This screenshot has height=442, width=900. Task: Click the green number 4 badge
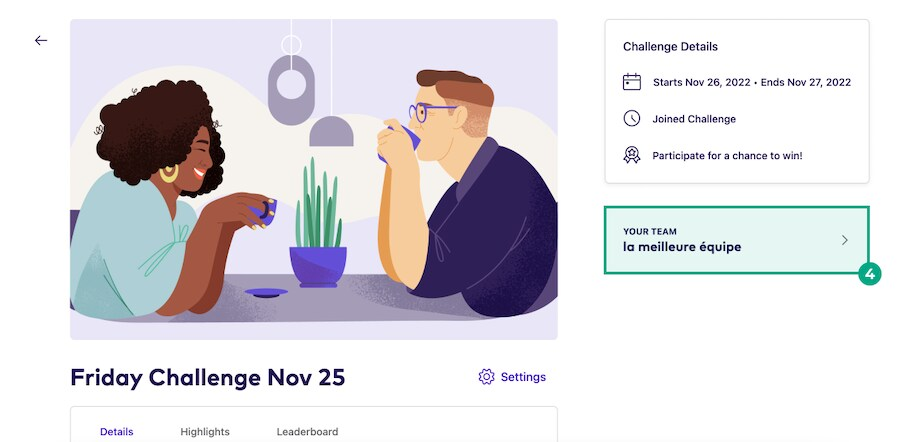(869, 273)
